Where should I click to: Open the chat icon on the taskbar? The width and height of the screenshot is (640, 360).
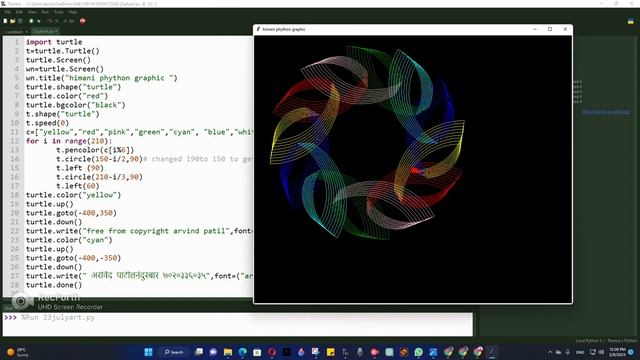(213, 352)
